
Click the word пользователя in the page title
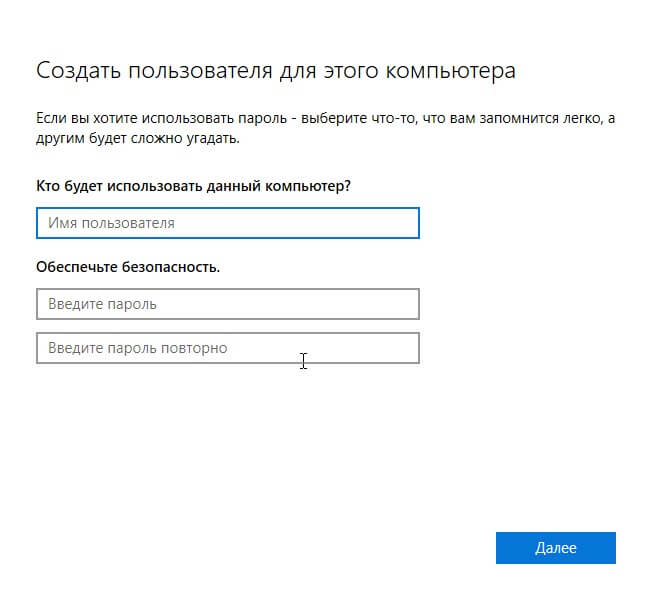tap(200, 71)
